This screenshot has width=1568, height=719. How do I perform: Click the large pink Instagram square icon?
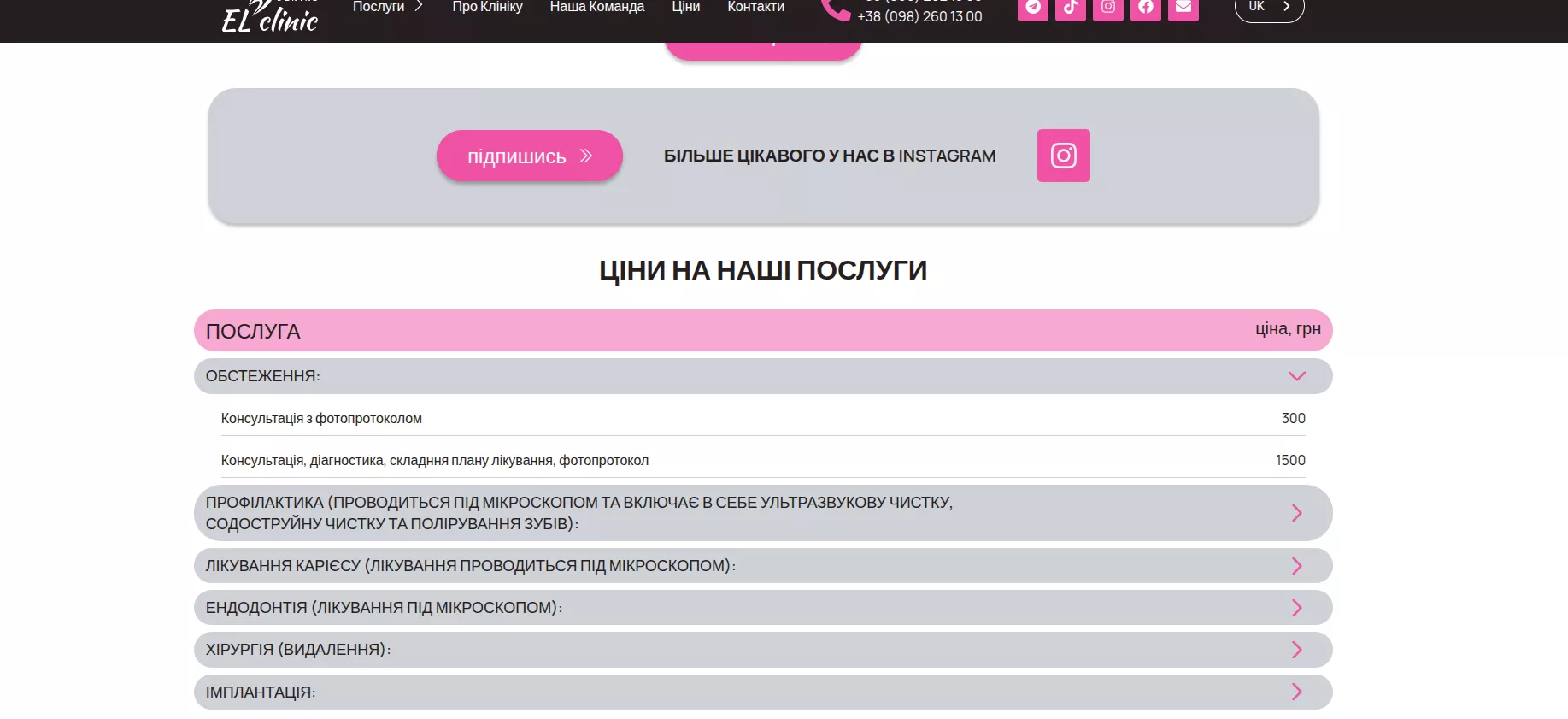click(1063, 156)
